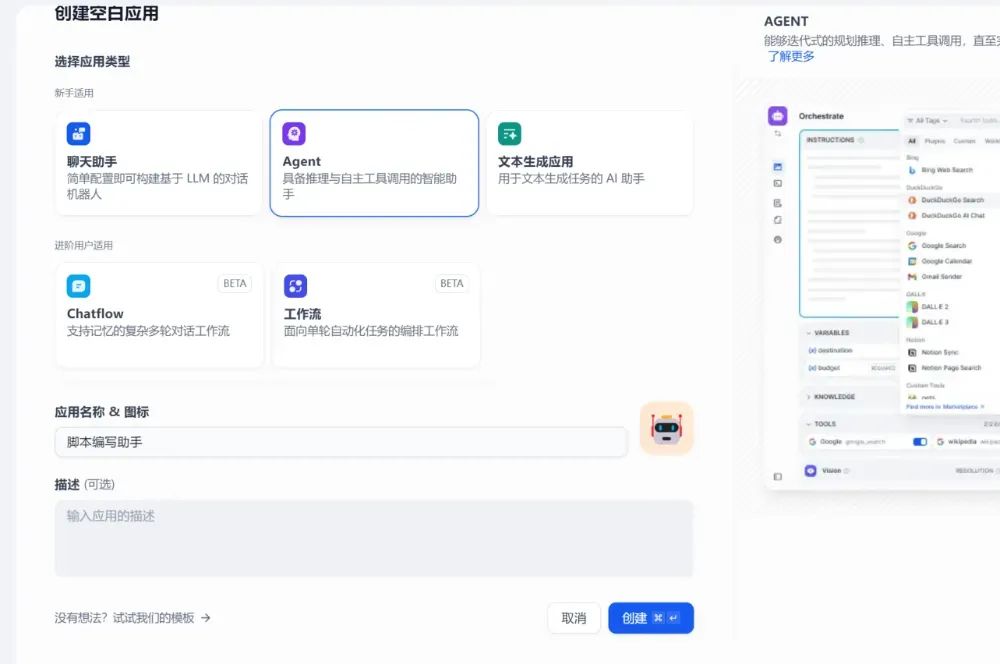Focus the 应用名称 field with 脚本编写助手
The height and width of the screenshot is (664, 1000).
pos(341,442)
